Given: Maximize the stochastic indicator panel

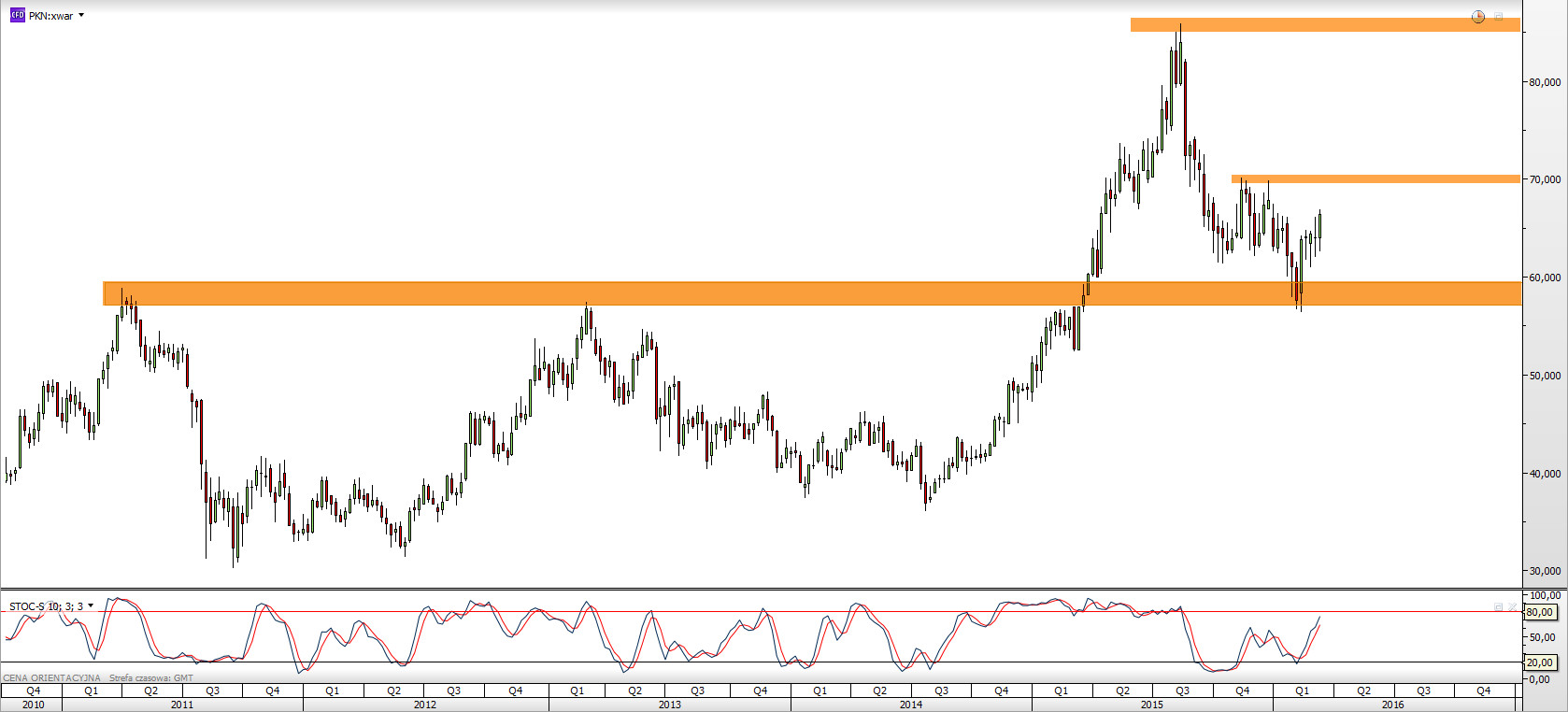Looking at the screenshot, I should 1499,607.
